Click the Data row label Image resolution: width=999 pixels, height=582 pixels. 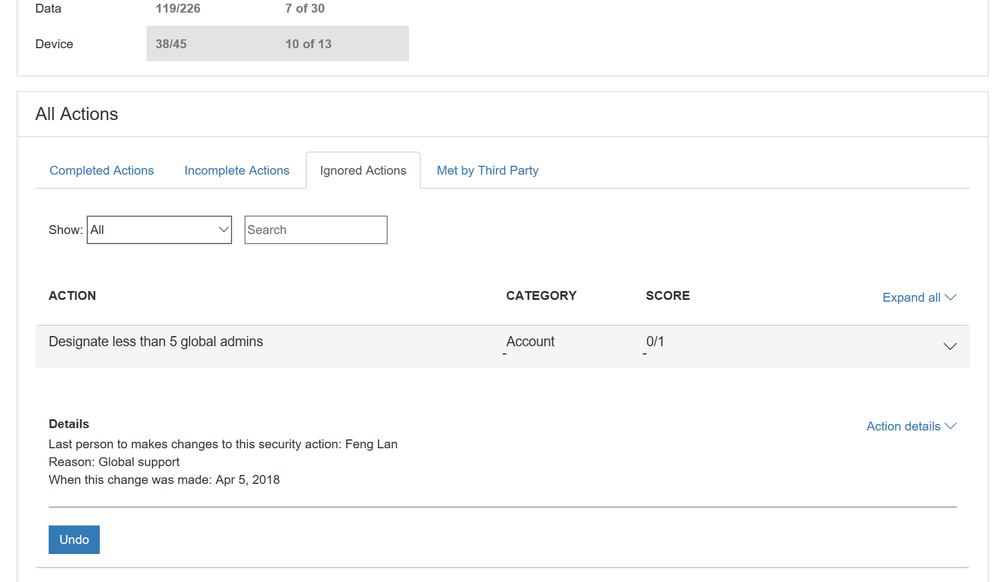pyautogui.click(x=48, y=8)
